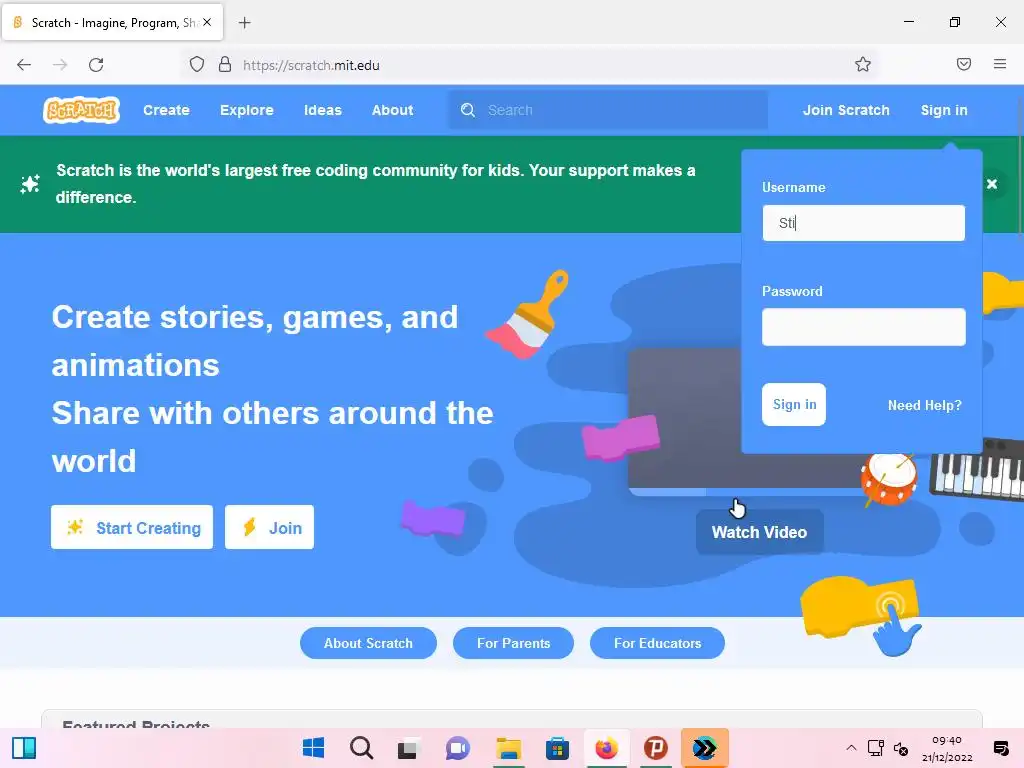Image resolution: width=1024 pixels, height=768 pixels.
Task: Click the Firefox taskbar icon
Action: click(x=607, y=748)
